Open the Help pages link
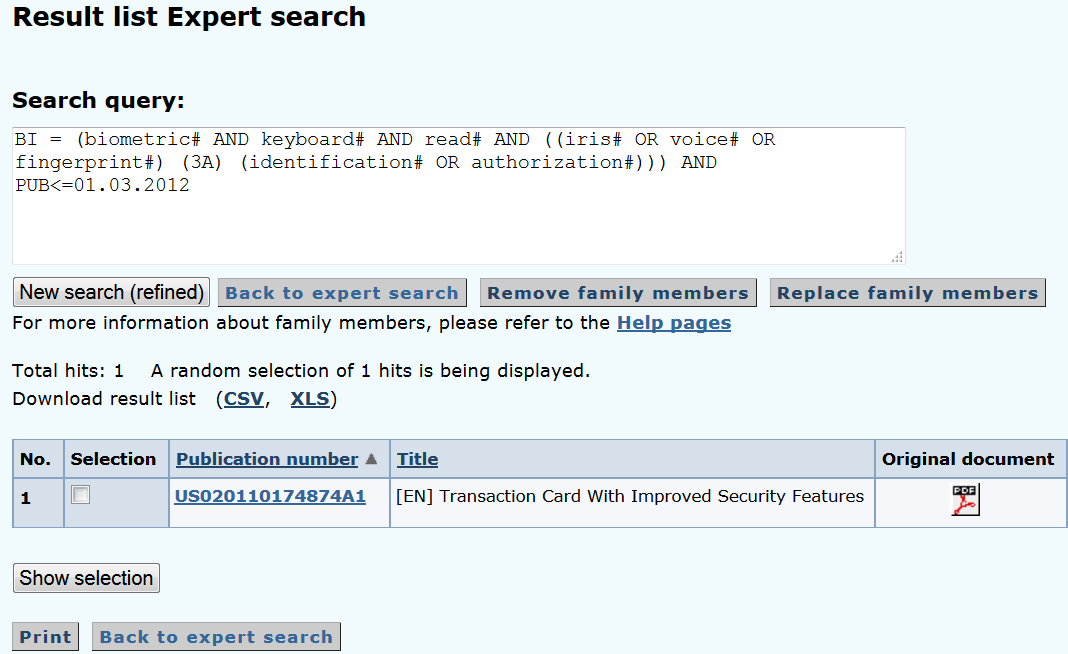The image size is (1068, 654). pyautogui.click(x=674, y=323)
